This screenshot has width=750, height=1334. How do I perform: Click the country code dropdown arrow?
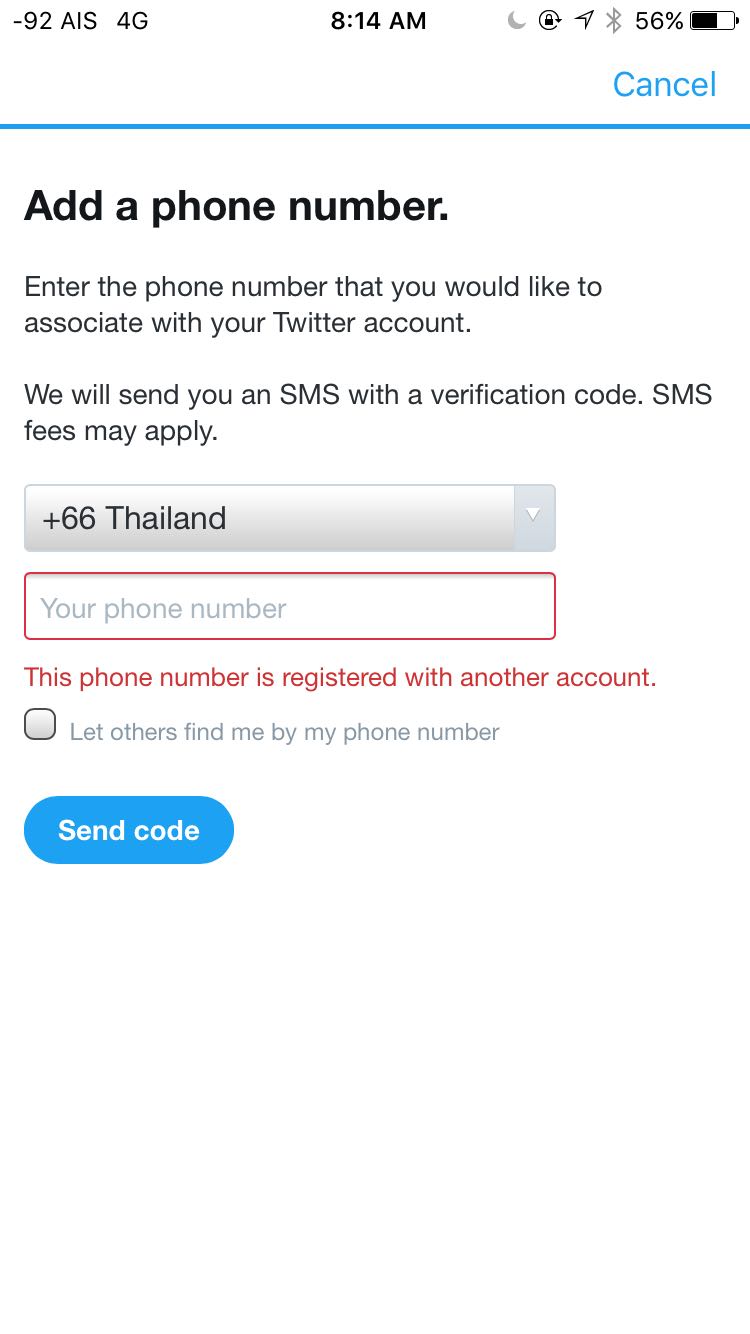click(x=533, y=516)
